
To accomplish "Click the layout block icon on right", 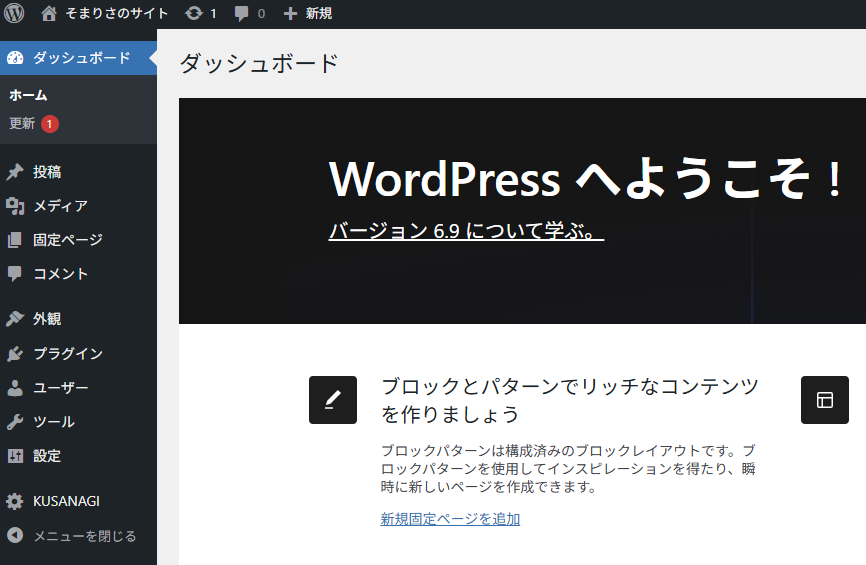I will click(824, 400).
